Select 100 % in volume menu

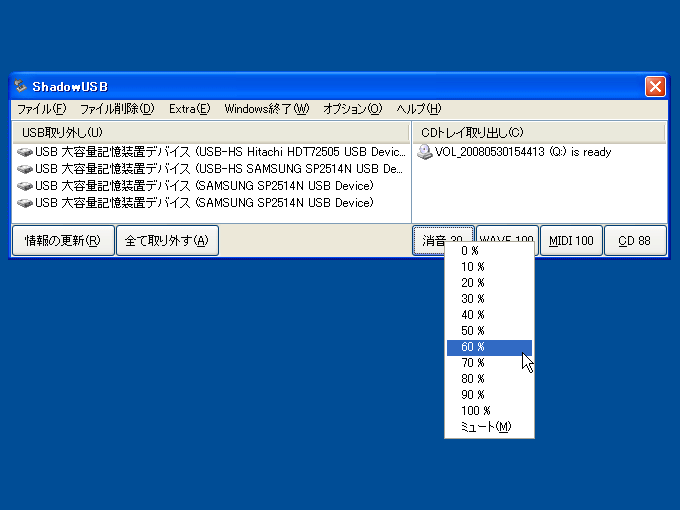(489, 411)
